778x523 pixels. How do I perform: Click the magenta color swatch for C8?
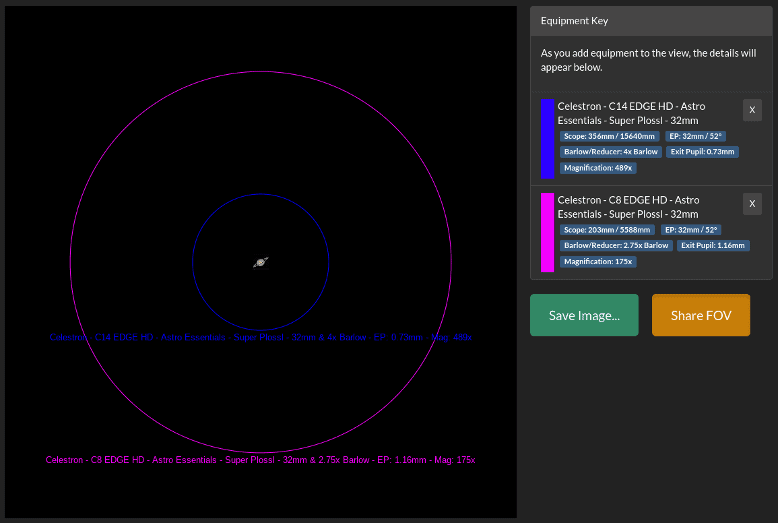[x=547, y=232]
